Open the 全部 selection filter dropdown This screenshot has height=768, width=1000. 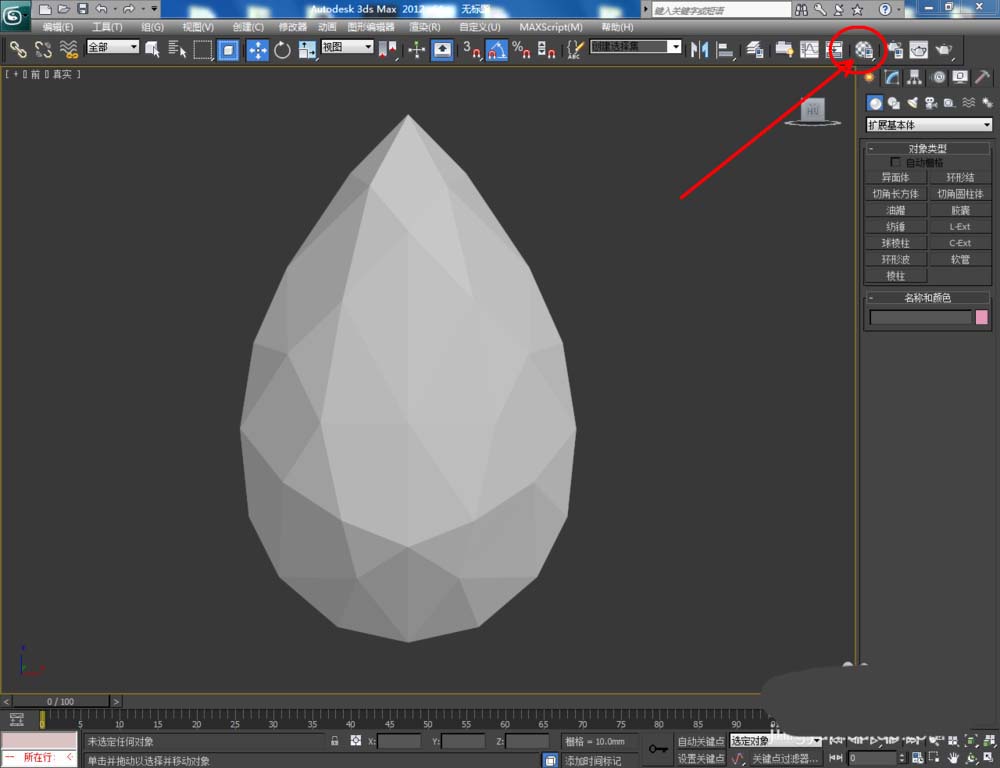[112, 47]
